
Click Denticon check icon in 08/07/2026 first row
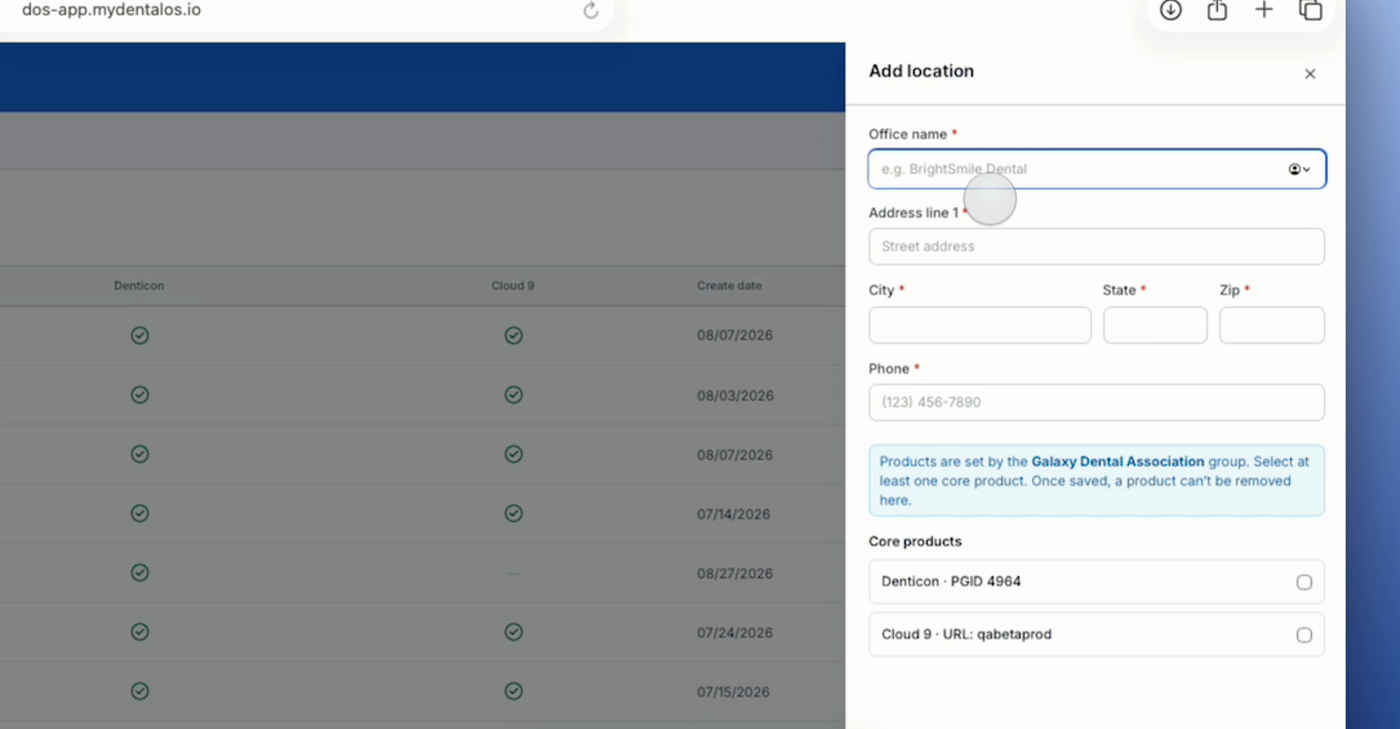pos(140,336)
